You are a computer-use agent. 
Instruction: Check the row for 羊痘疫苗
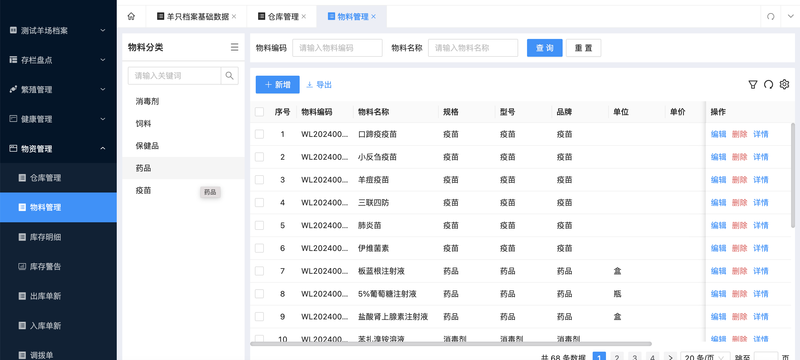pyautogui.click(x=259, y=179)
